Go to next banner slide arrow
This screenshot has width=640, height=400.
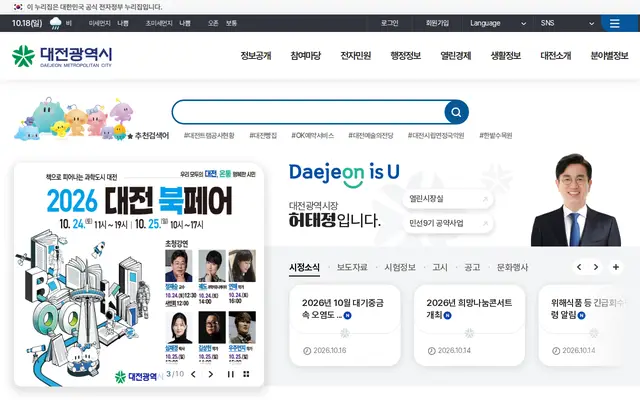click(211, 374)
